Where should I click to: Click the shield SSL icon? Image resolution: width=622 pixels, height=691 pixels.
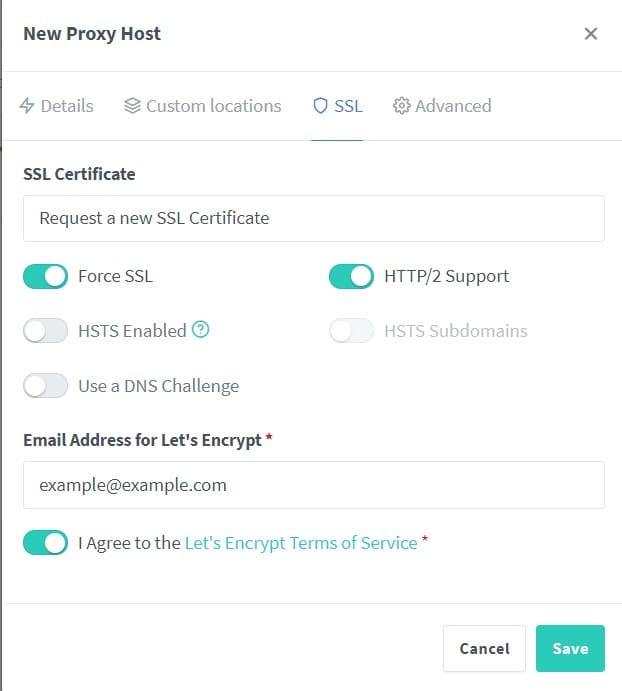pyautogui.click(x=320, y=106)
